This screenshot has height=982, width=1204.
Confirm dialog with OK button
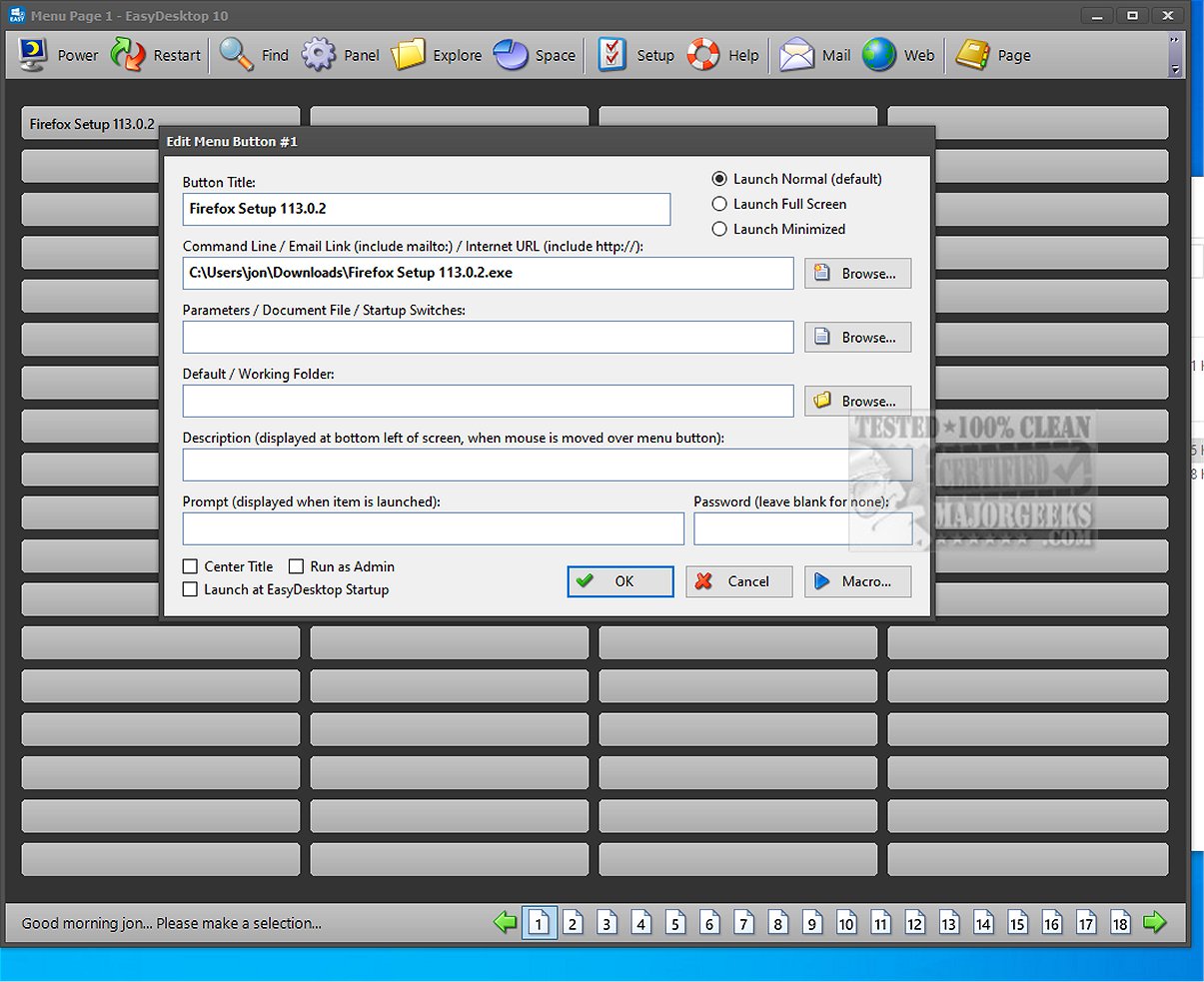(x=620, y=581)
